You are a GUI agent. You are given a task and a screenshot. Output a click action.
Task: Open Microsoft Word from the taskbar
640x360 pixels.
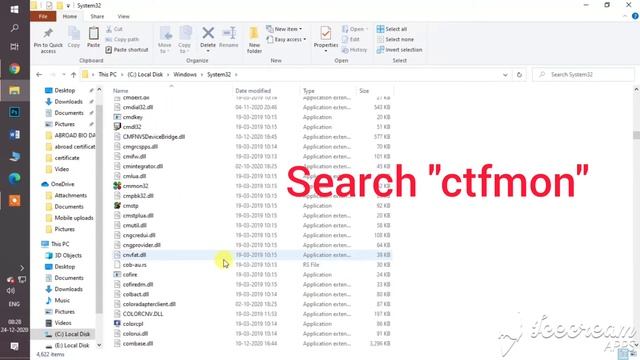coord(14,134)
